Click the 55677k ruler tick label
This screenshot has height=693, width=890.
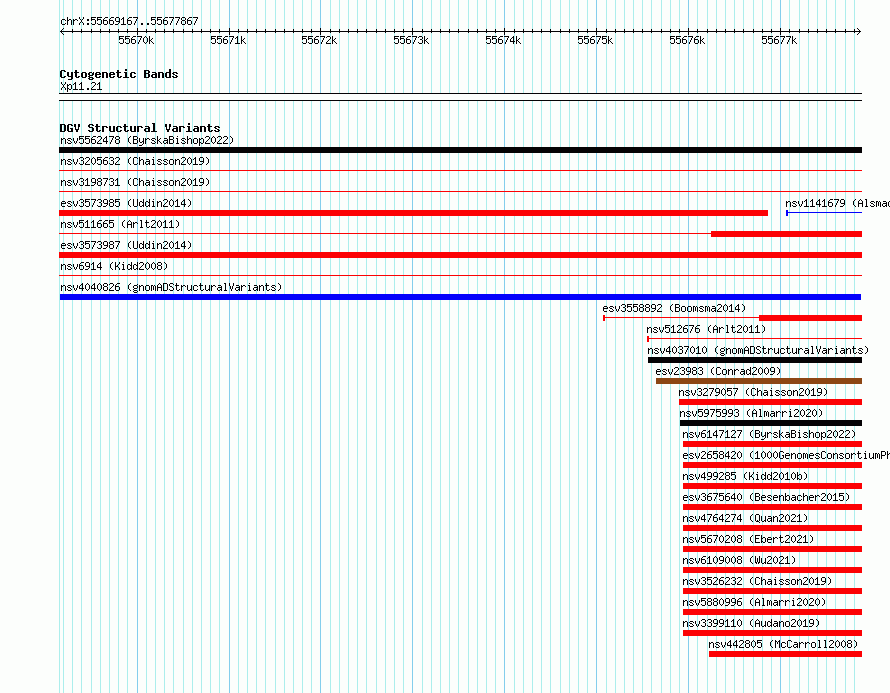(x=779, y=40)
